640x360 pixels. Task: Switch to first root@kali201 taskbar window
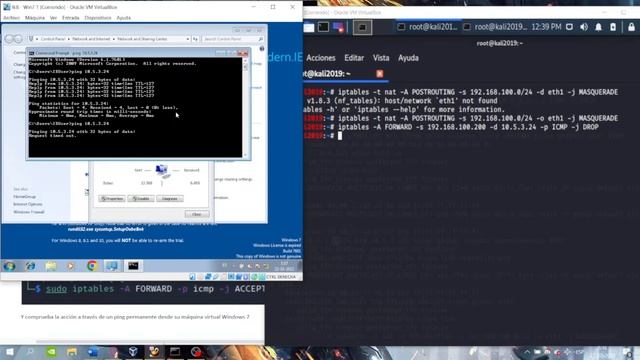point(428,27)
